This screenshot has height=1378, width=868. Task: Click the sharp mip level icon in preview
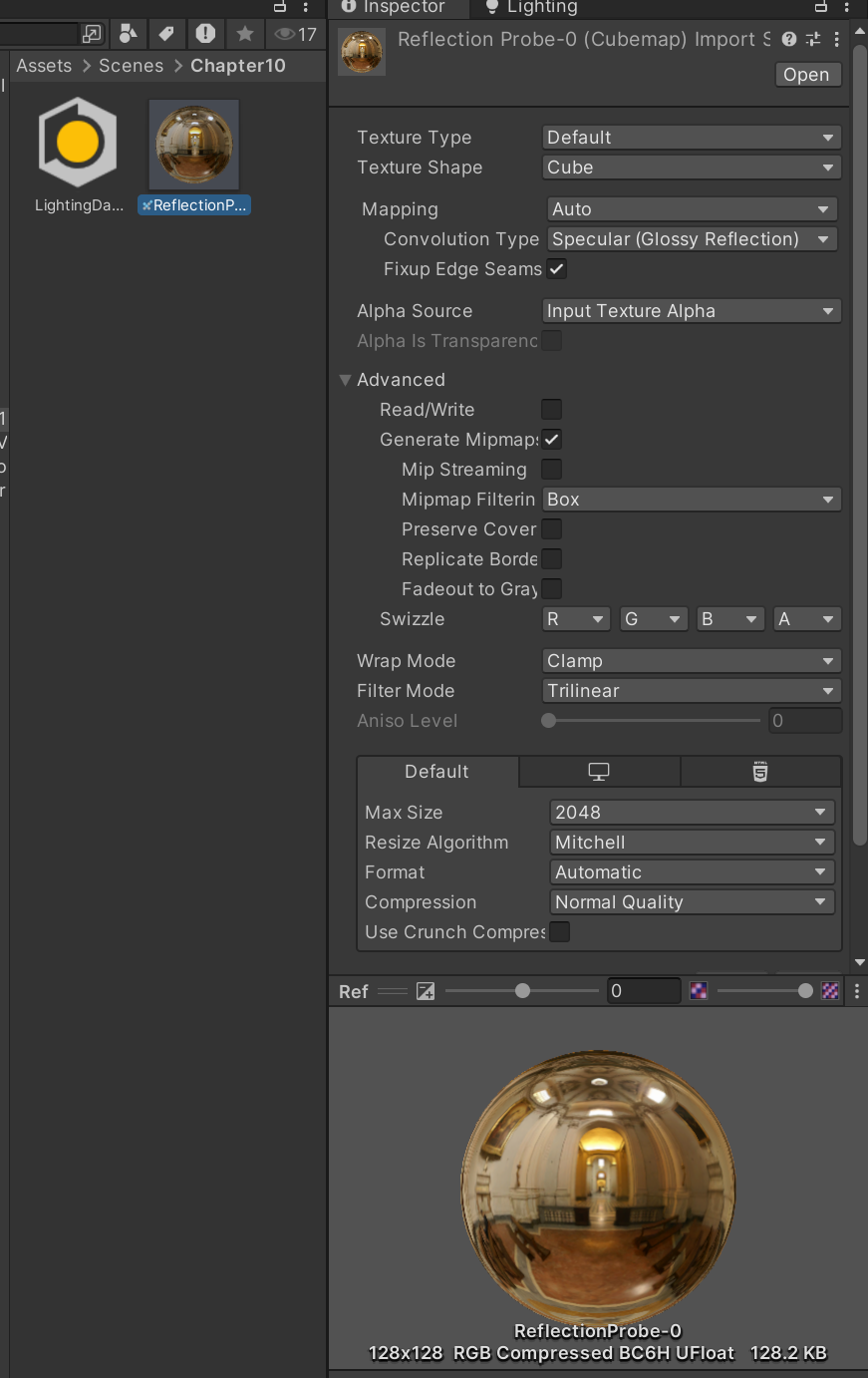pos(830,991)
